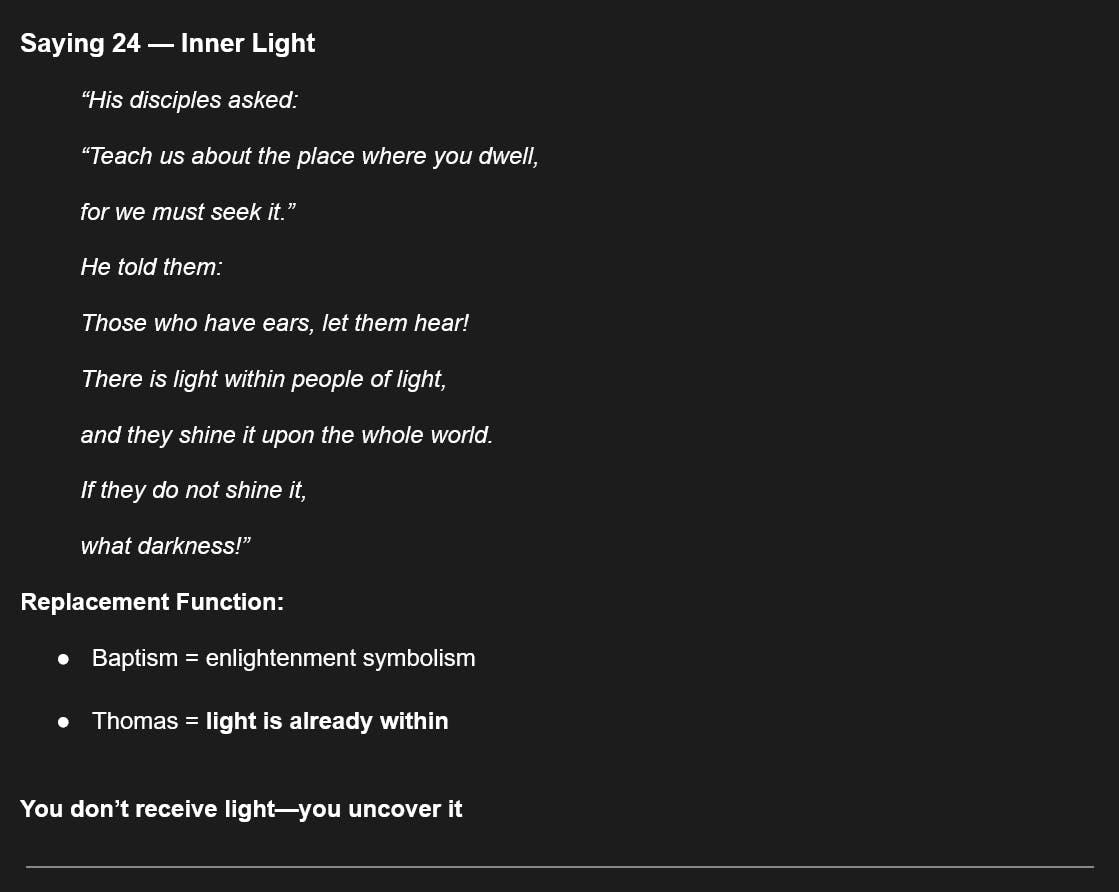The width and height of the screenshot is (1119, 892).
Task: Click 'There is light within people of light'
Action: coord(263,380)
